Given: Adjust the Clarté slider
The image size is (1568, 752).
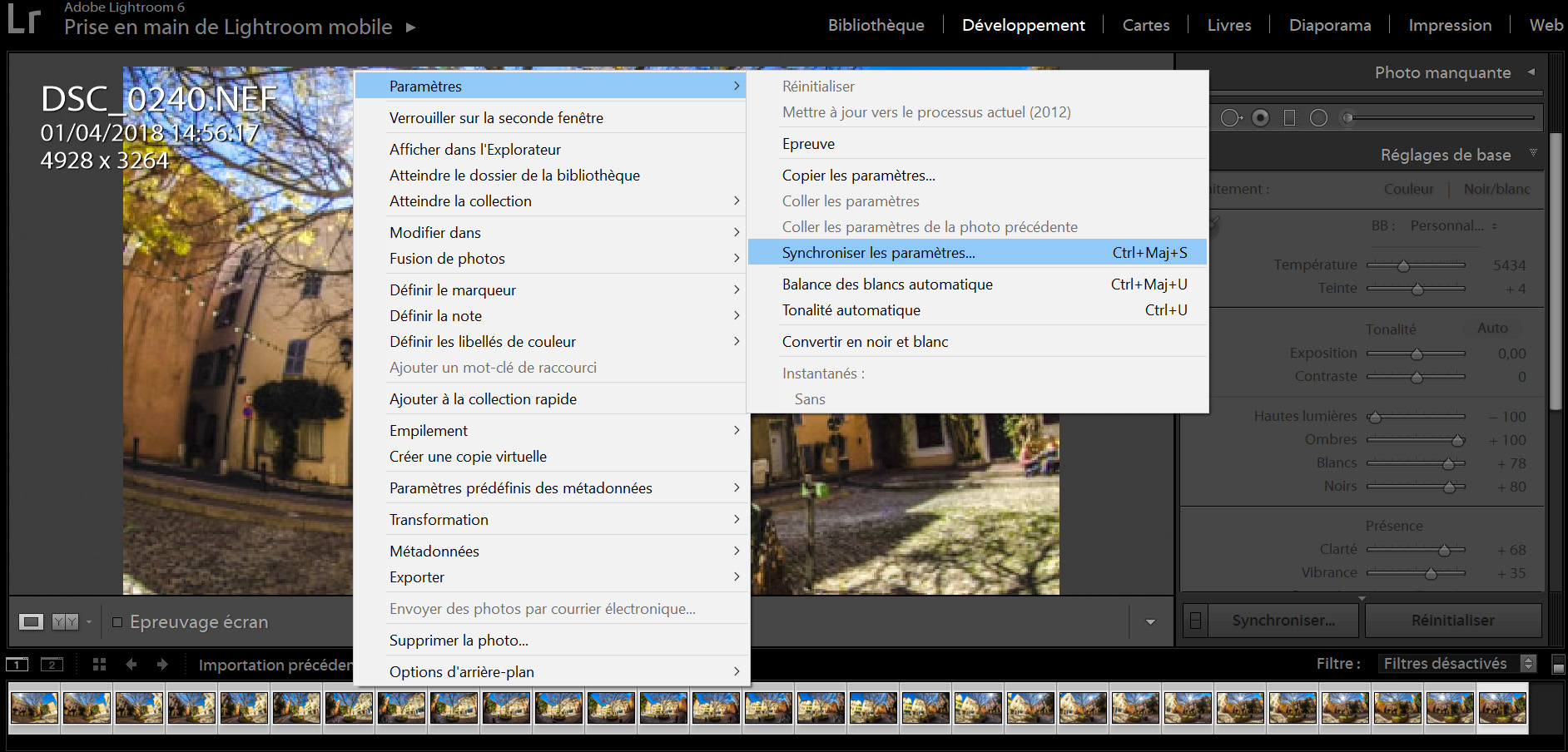Looking at the screenshot, I should [x=1416, y=550].
